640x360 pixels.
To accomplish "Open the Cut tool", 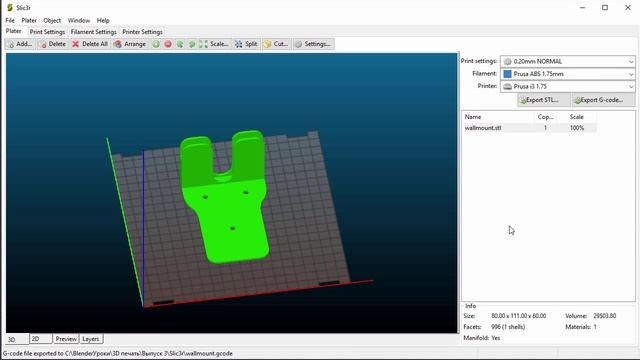I will coord(276,44).
